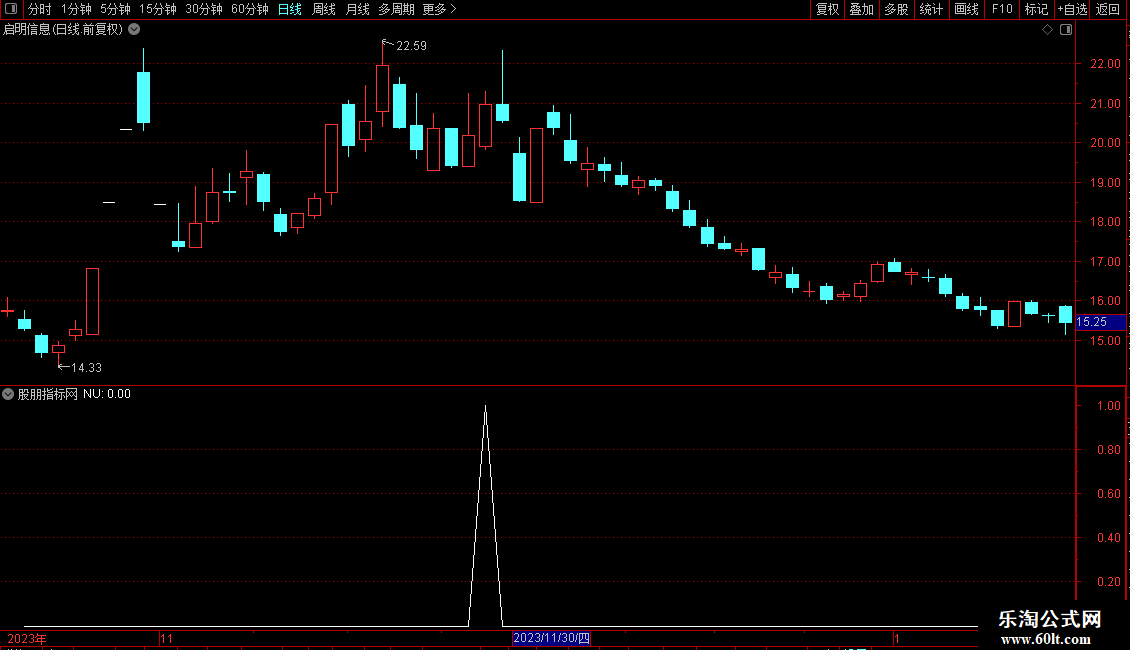Expand dropdown next to 启明信息 title
The image size is (1130, 650).
coord(134,30)
